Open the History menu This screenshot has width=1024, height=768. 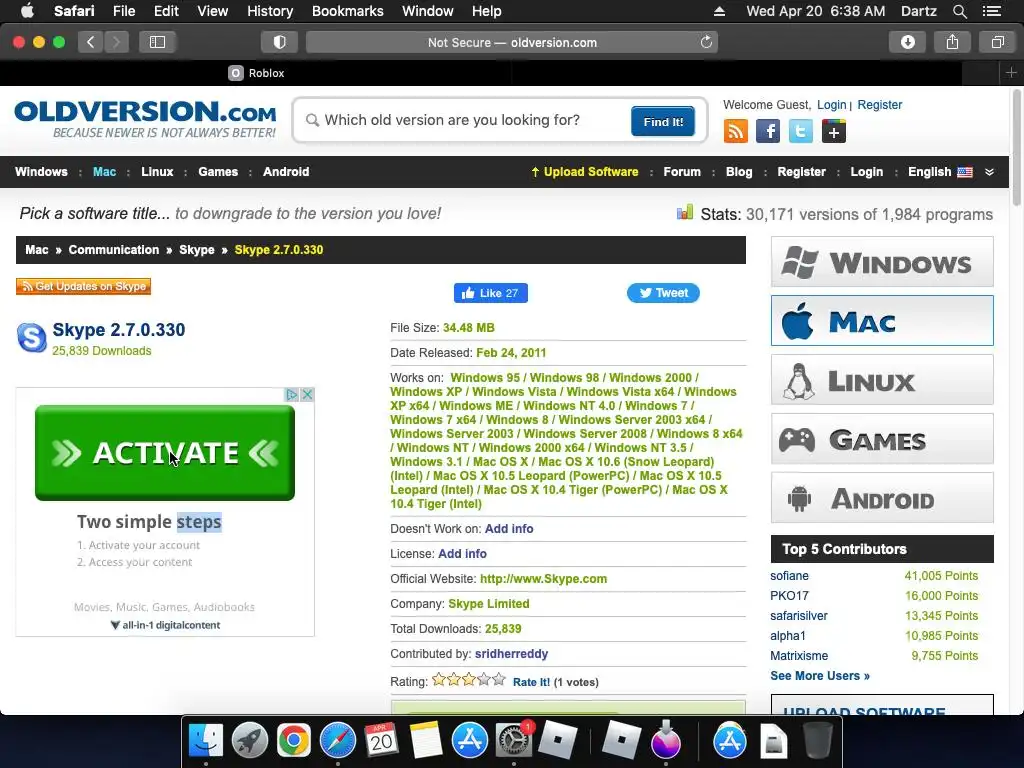270,11
